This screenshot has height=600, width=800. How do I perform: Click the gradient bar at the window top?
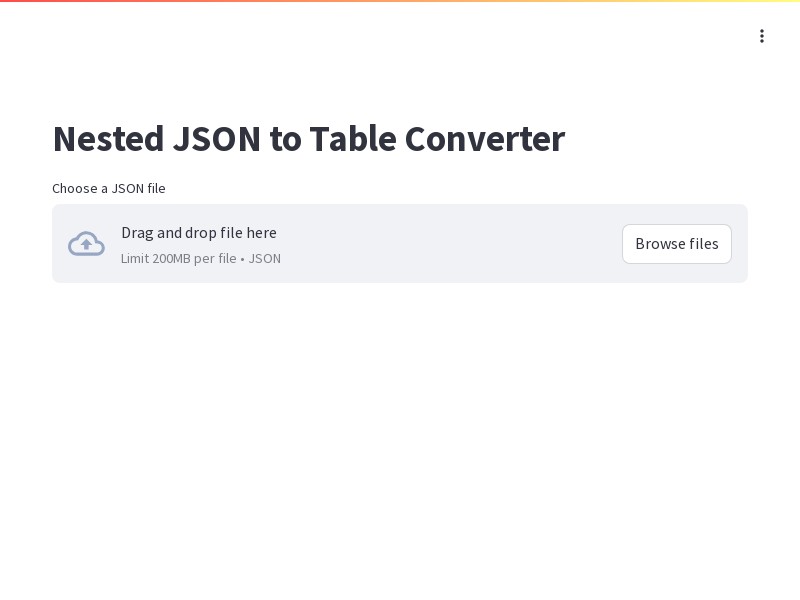point(400,1)
